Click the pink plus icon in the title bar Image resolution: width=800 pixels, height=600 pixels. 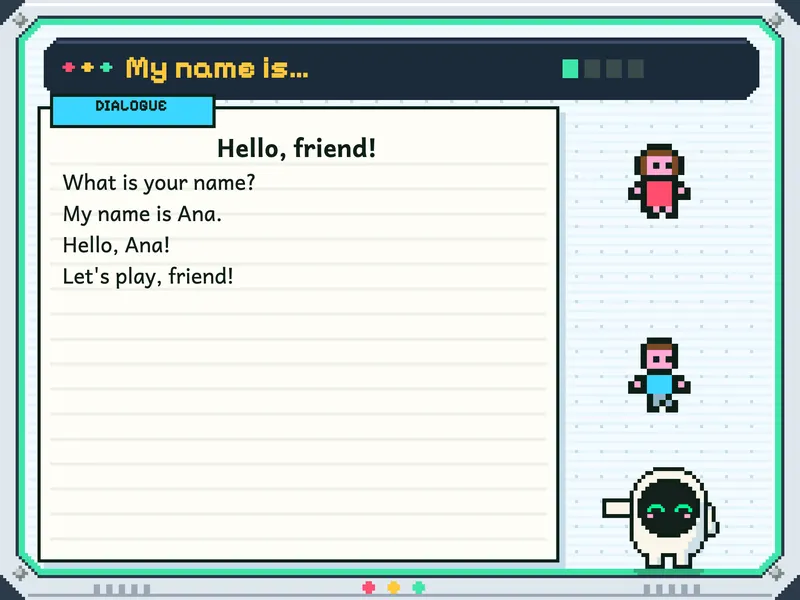pos(68,67)
